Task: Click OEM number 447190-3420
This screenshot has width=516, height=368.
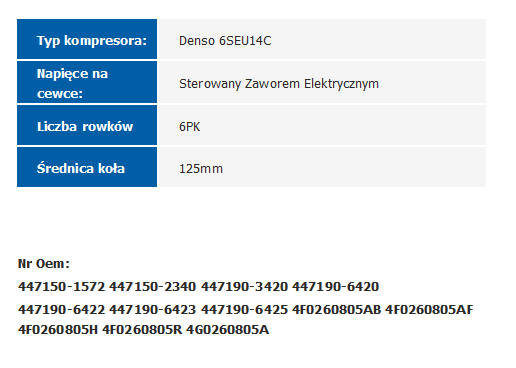Action: click(x=244, y=287)
